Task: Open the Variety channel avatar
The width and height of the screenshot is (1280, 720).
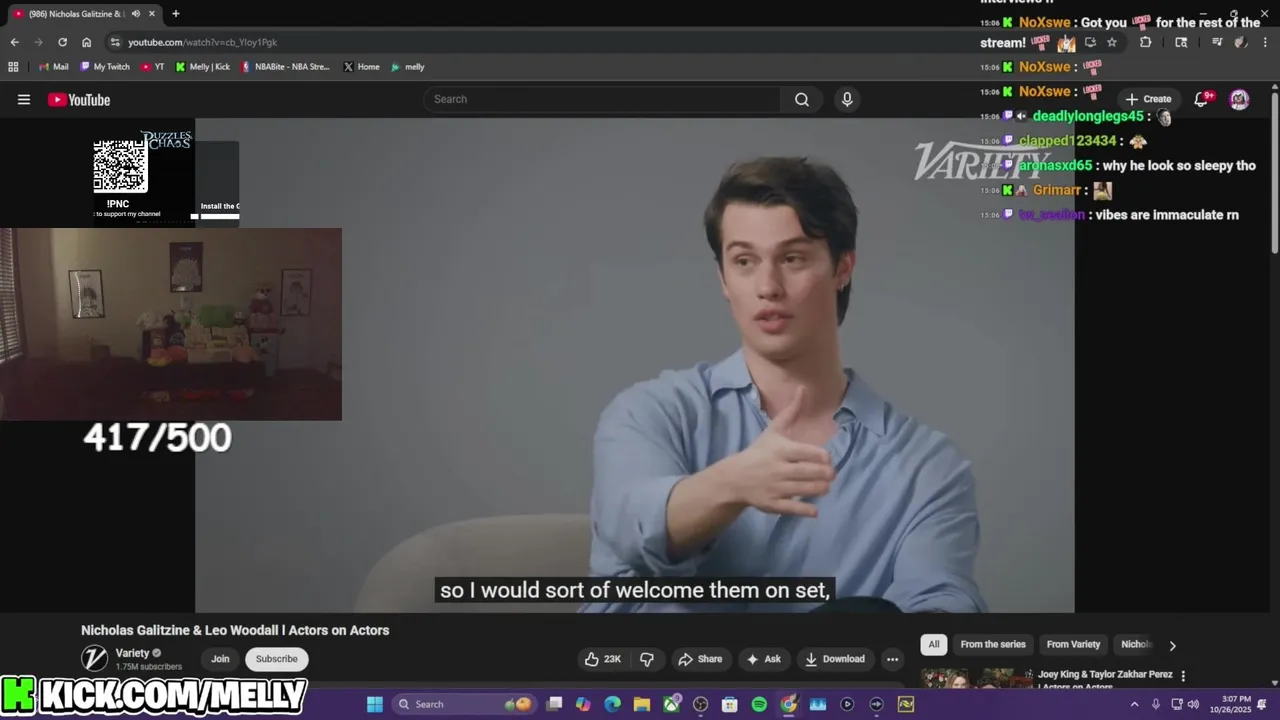Action: [94, 658]
